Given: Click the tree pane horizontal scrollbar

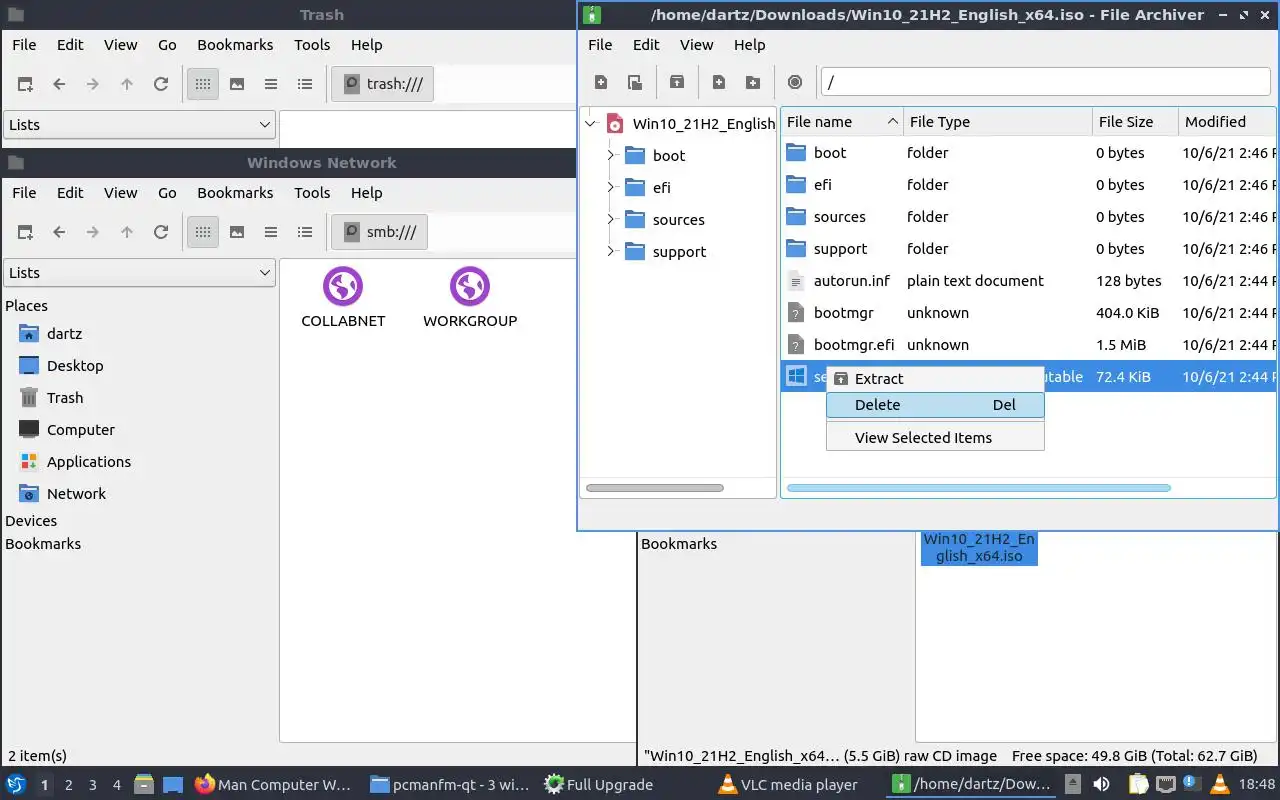Looking at the screenshot, I should 654,488.
